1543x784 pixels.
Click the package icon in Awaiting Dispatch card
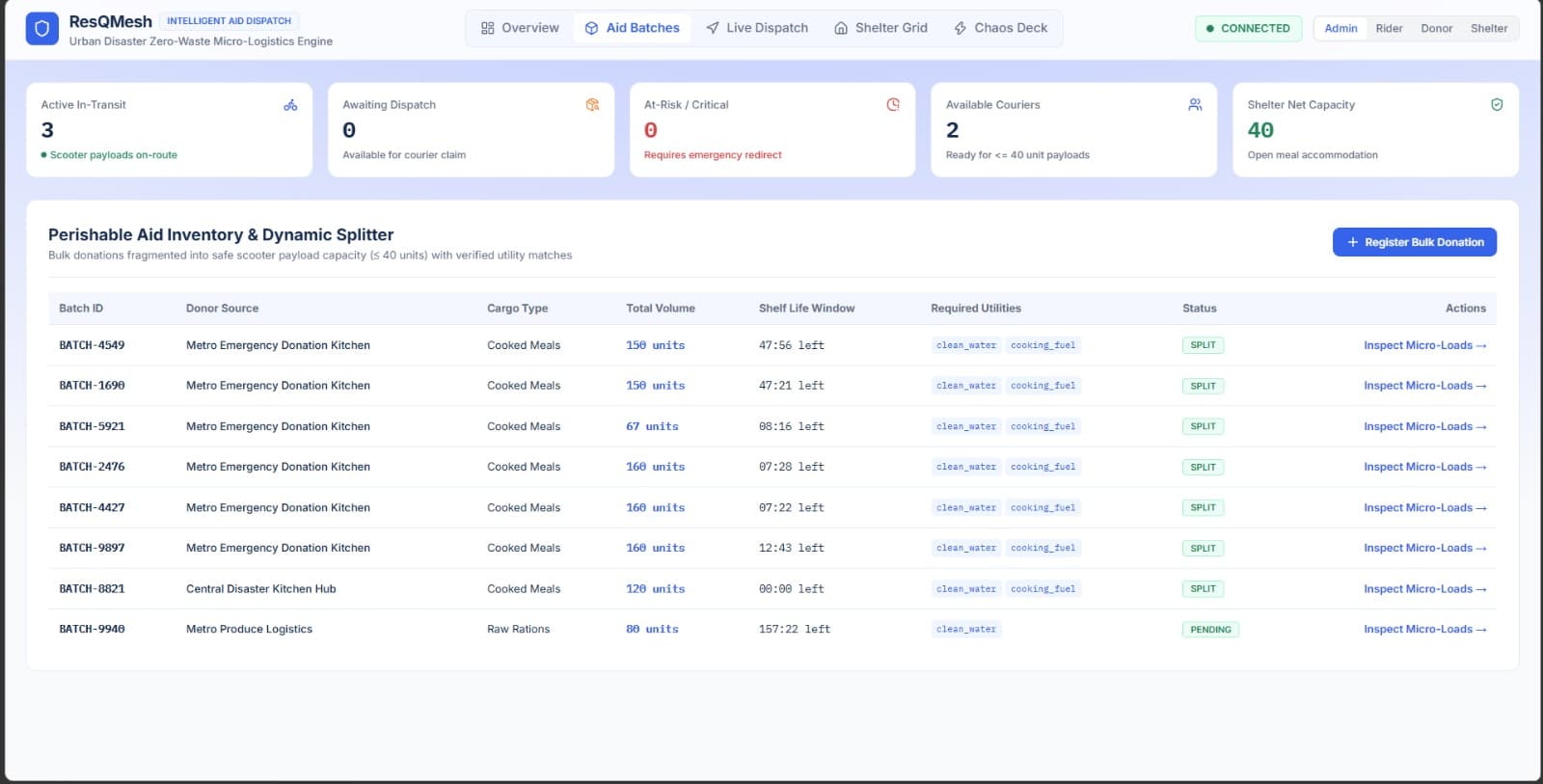click(x=592, y=105)
